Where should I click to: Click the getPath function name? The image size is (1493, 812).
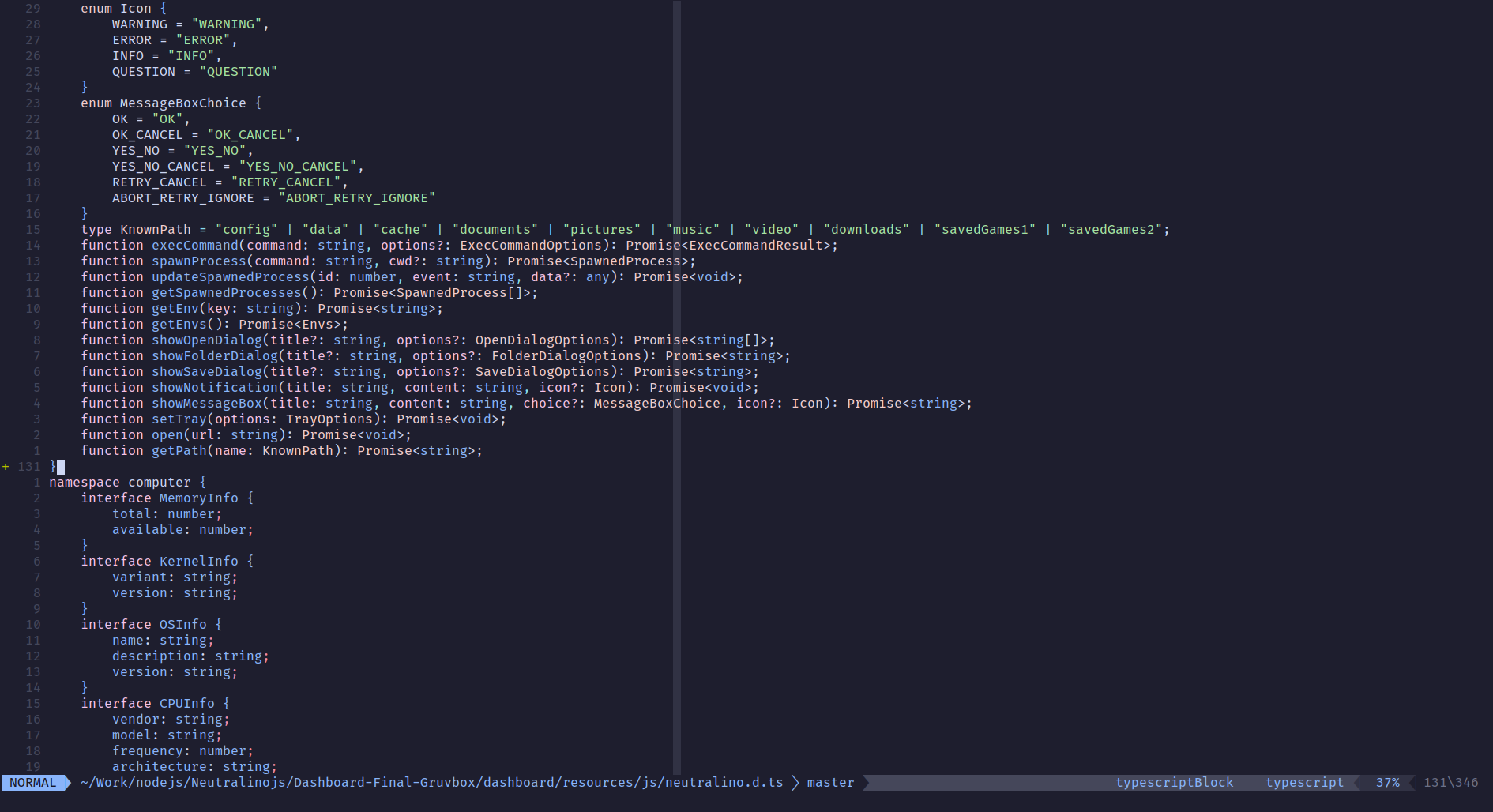pos(179,451)
